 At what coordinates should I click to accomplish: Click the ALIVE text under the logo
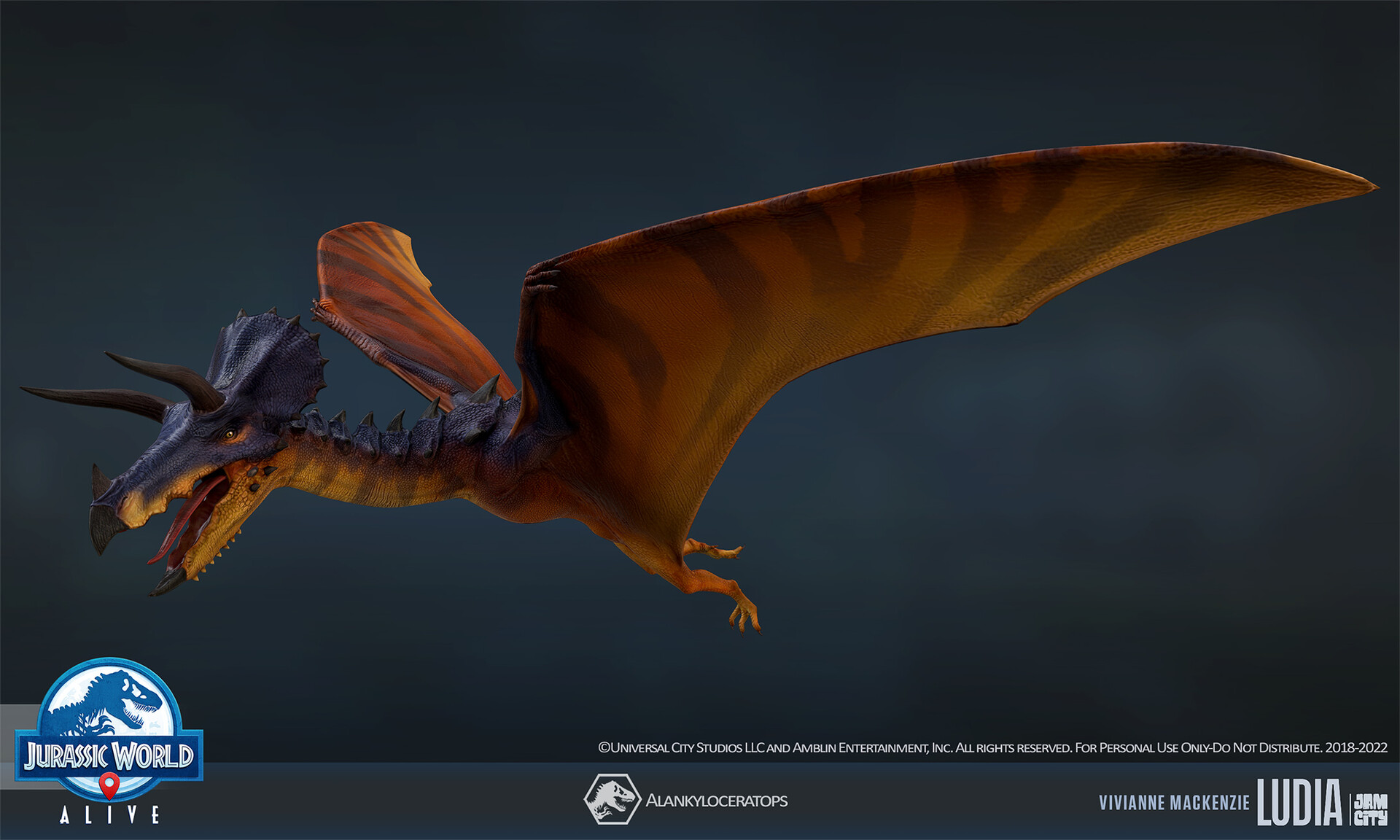[x=109, y=814]
